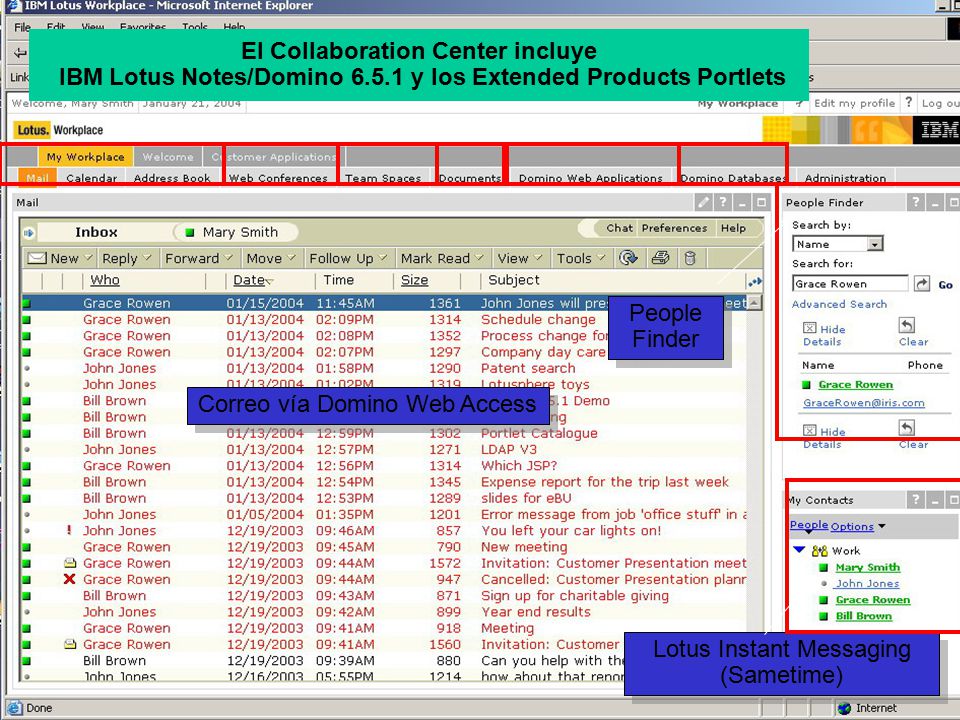
Task: Open the Reply dropdown menu
Action: click(x=147, y=258)
